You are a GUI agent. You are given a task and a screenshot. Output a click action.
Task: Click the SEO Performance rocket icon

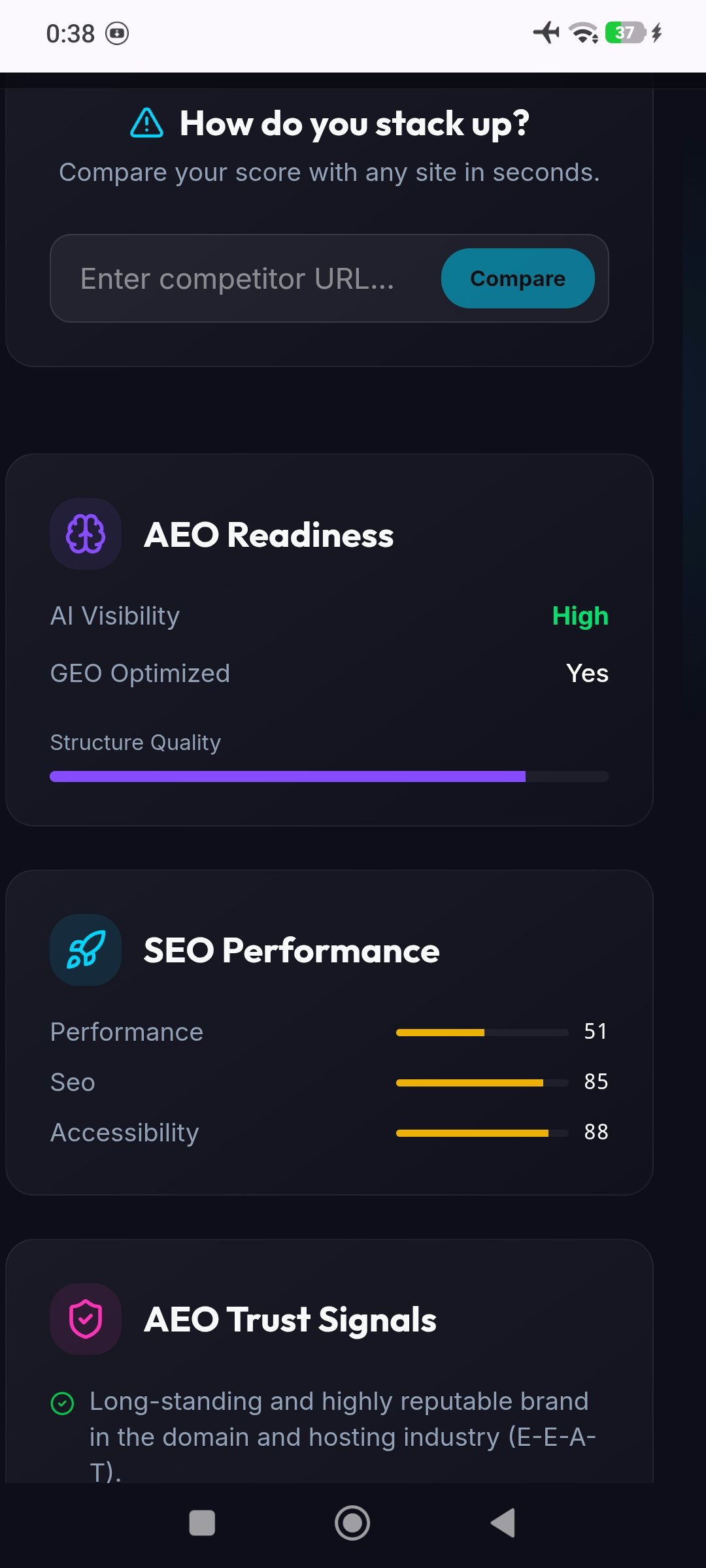[x=86, y=951]
